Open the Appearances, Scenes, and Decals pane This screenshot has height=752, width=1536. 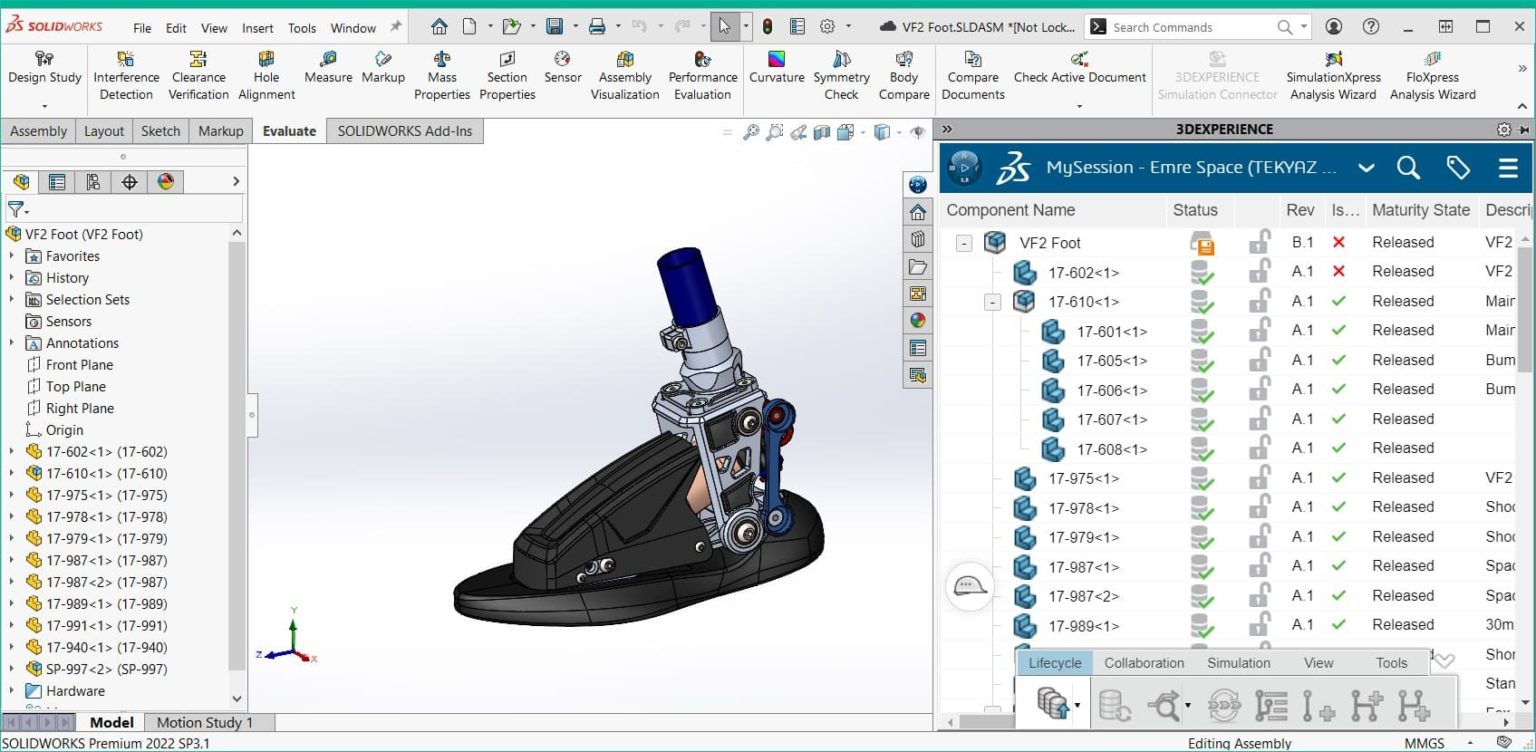coord(917,320)
